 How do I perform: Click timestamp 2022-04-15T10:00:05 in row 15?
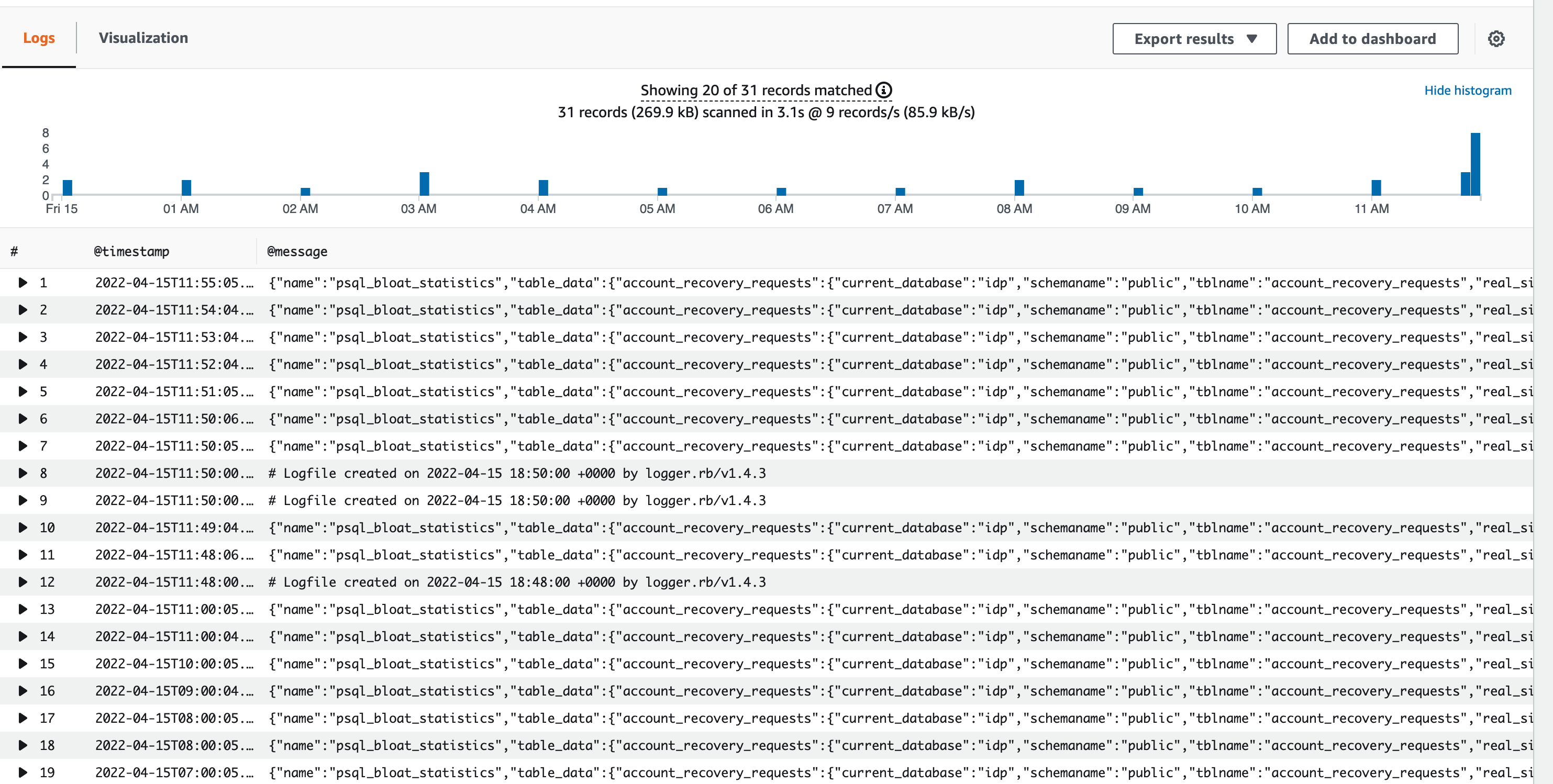174,664
